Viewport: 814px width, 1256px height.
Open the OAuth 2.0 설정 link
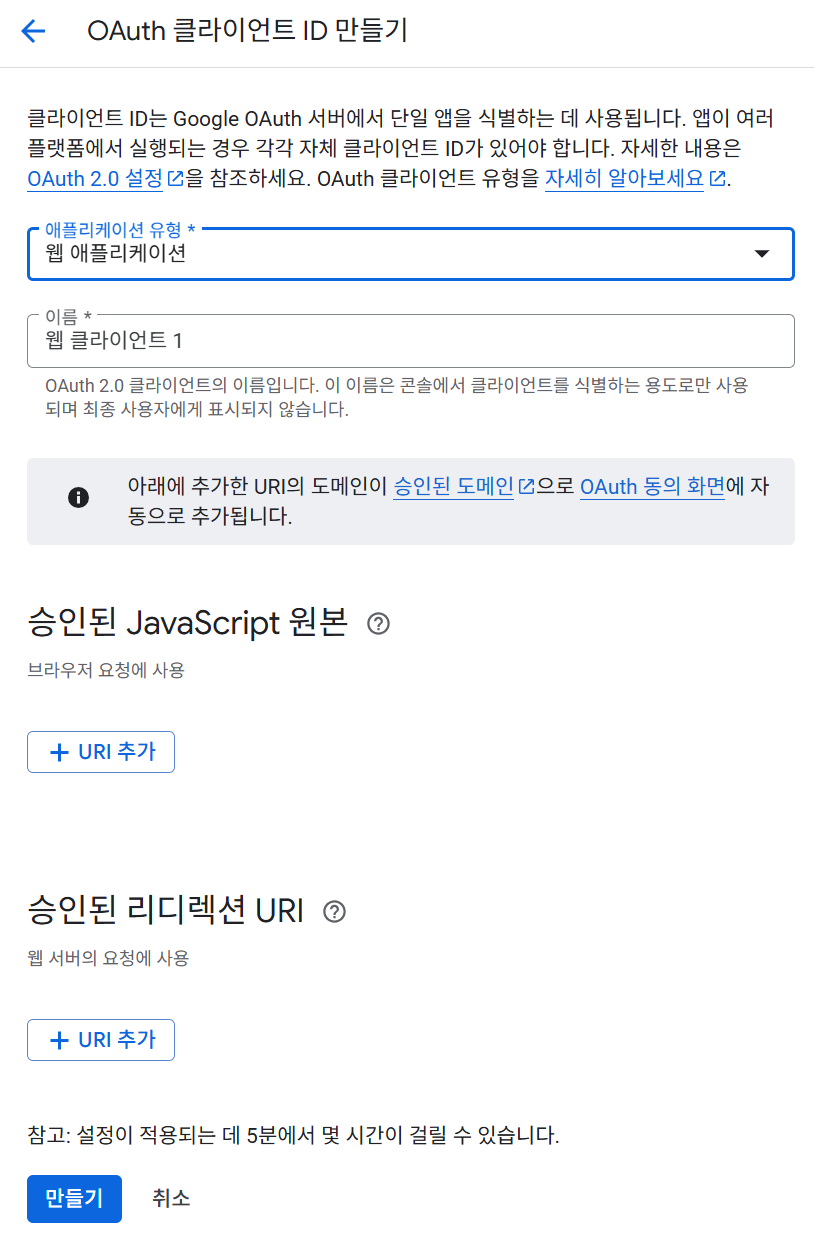pyautogui.click(x=106, y=180)
